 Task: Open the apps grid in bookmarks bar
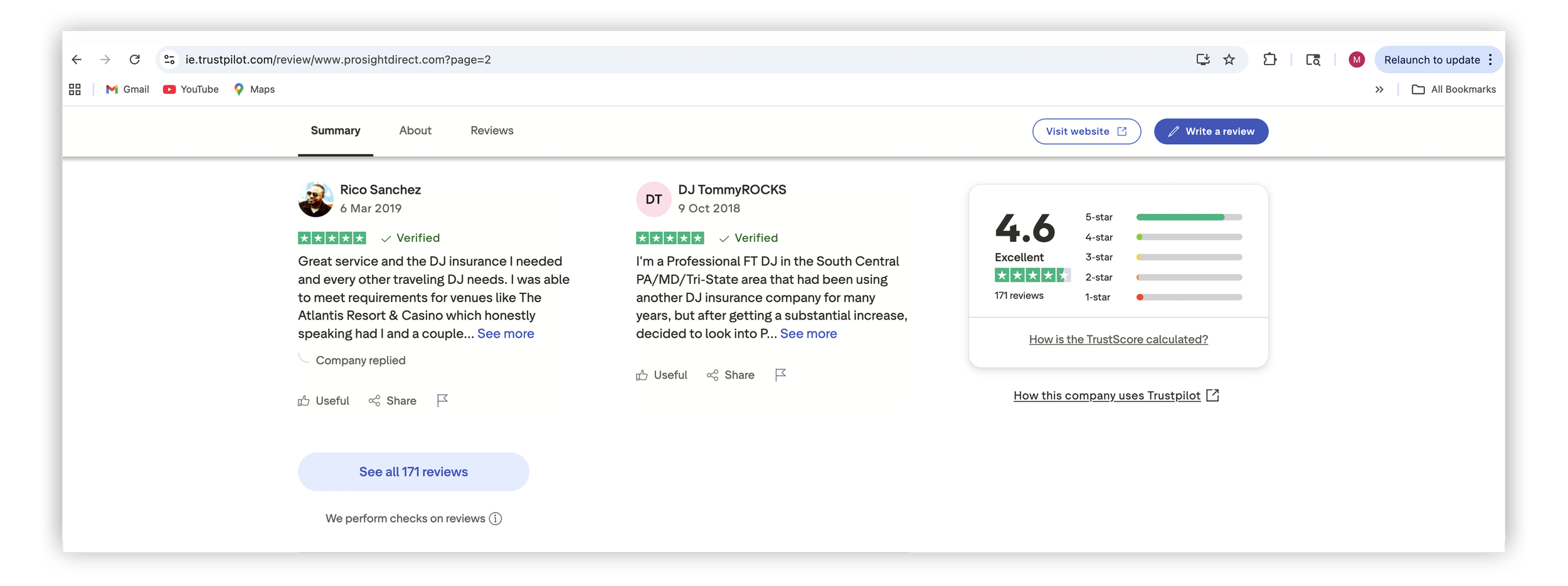[x=75, y=90]
